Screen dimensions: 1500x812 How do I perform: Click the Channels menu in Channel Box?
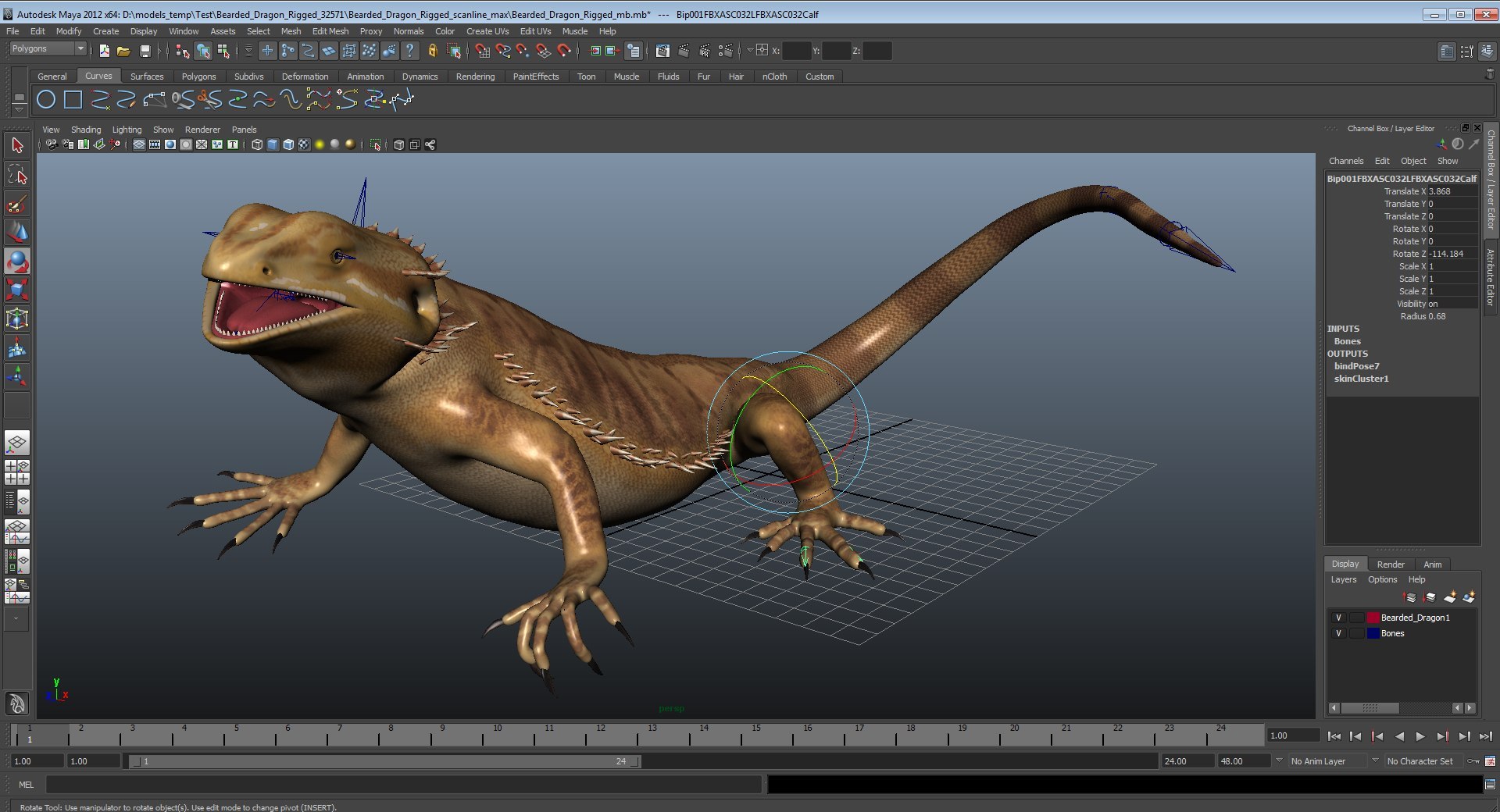[1346, 161]
